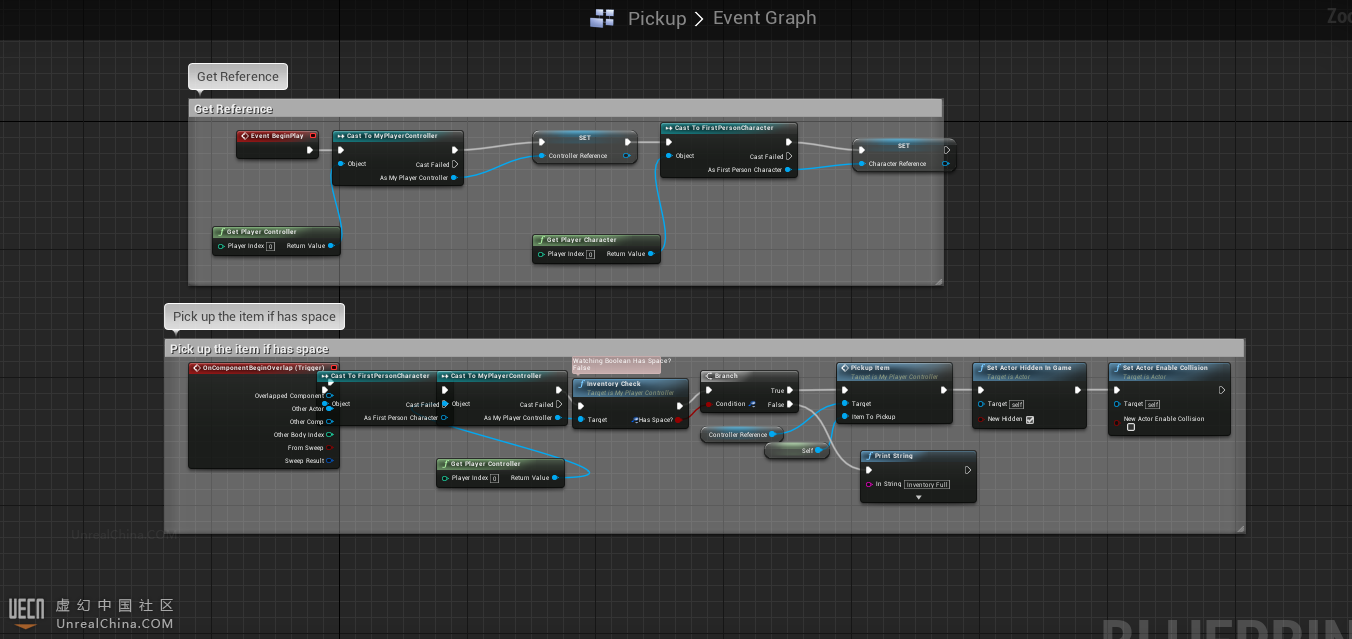Click the Branch True exec pin
The height and width of the screenshot is (639, 1352).
point(790,391)
